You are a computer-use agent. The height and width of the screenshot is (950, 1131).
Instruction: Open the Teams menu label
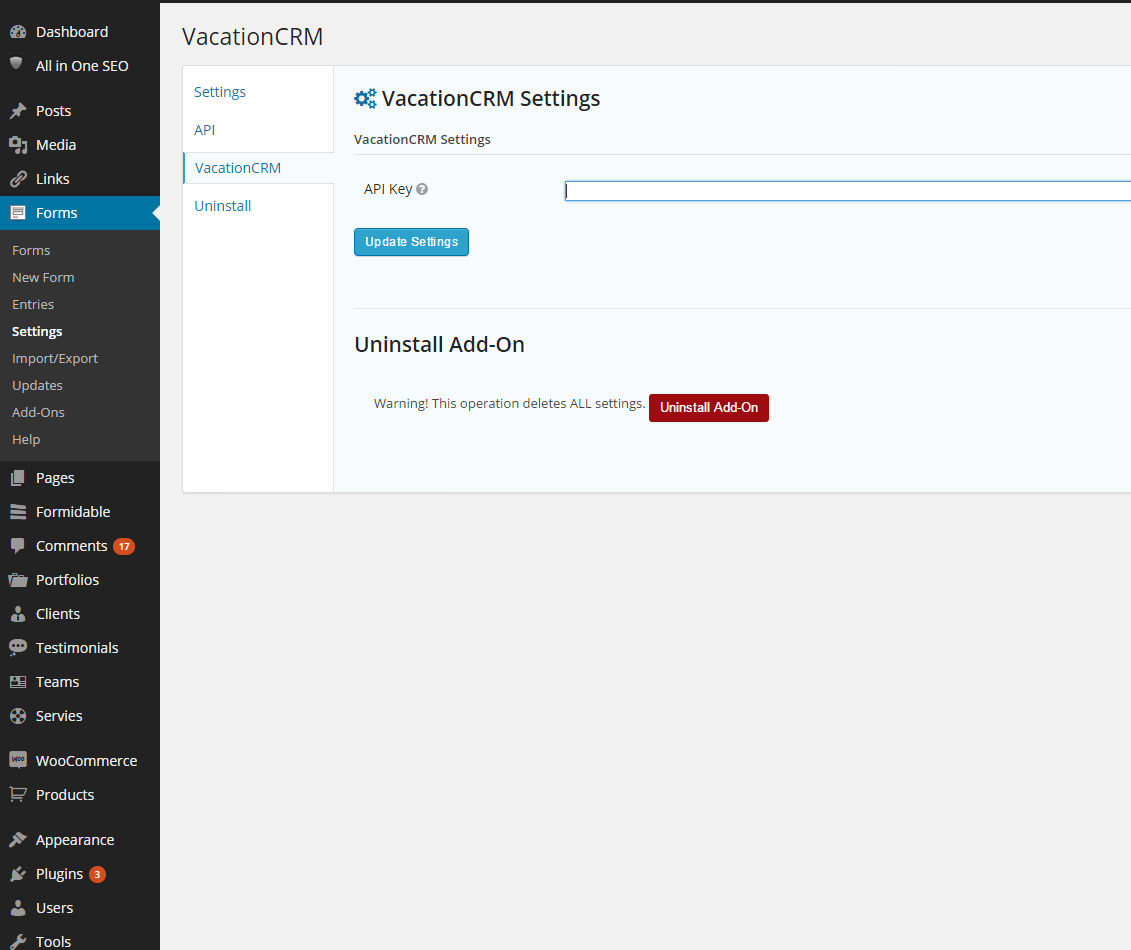(58, 682)
